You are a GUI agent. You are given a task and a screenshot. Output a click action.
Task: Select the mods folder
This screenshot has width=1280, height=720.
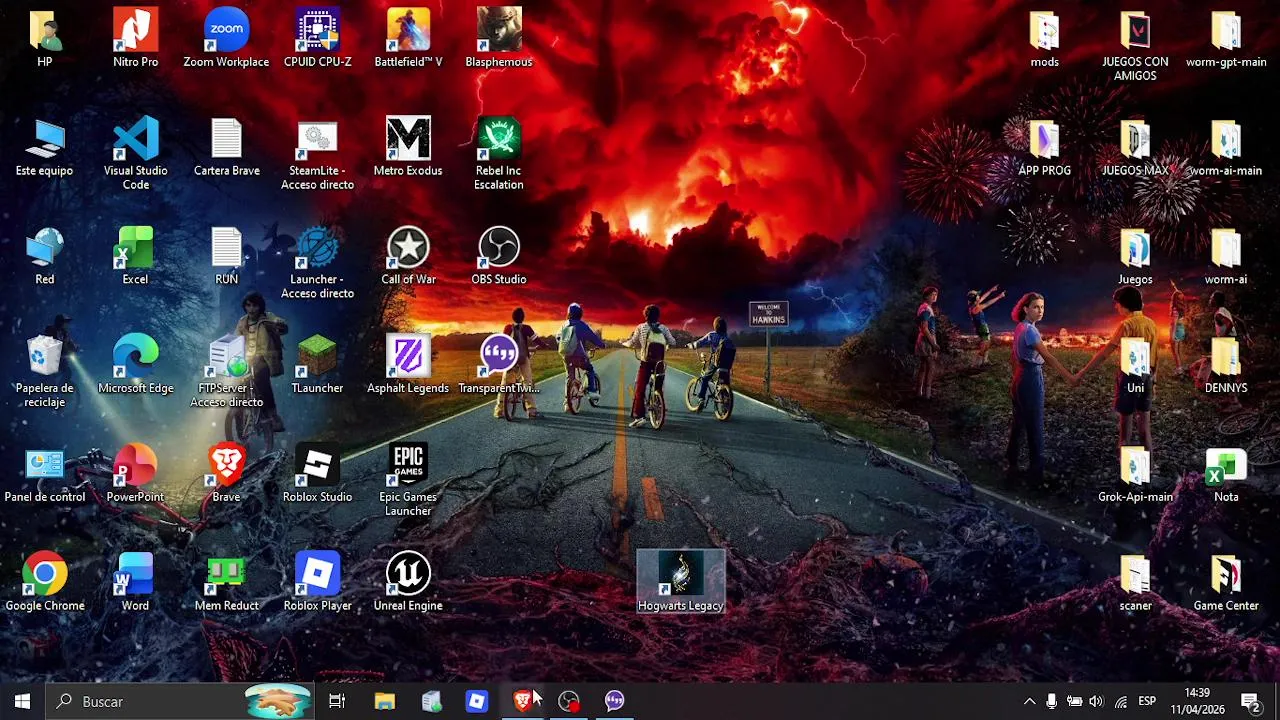pyautogui.click(x=1044, y=38)
